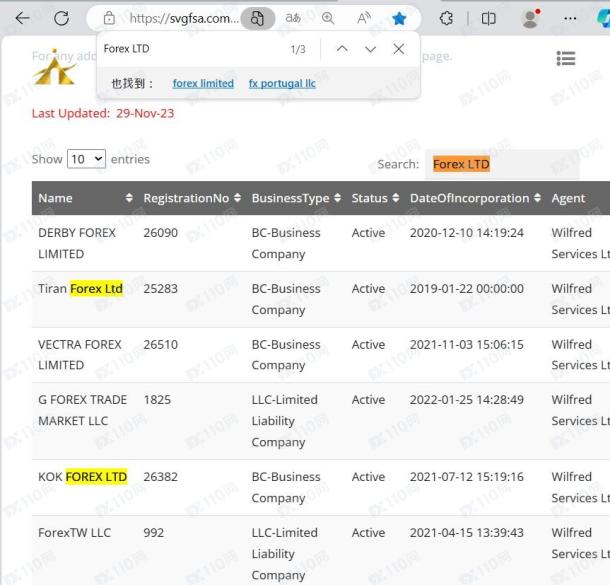Sort table by DateOfIncorporation column
Viewport: 610px width, 585px height.
click(x=475, y=198)
